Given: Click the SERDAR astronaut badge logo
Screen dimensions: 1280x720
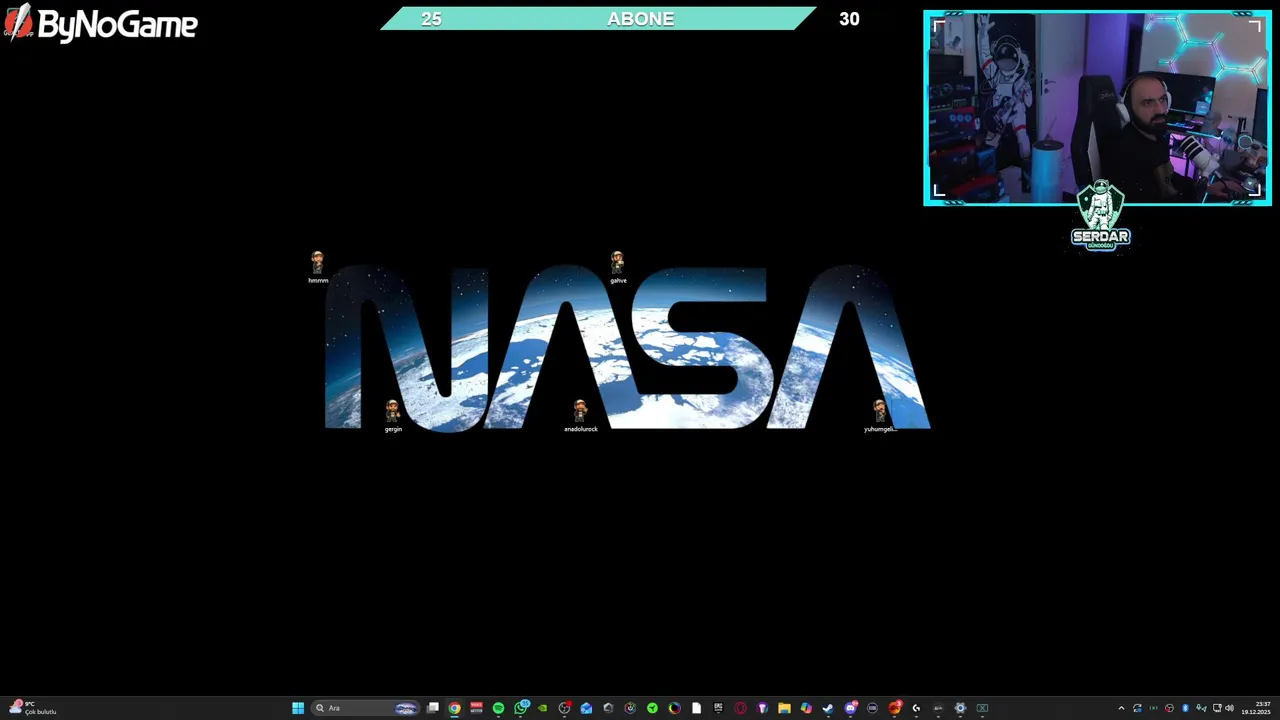Looking at the screenshot, I should (1100, 215).
